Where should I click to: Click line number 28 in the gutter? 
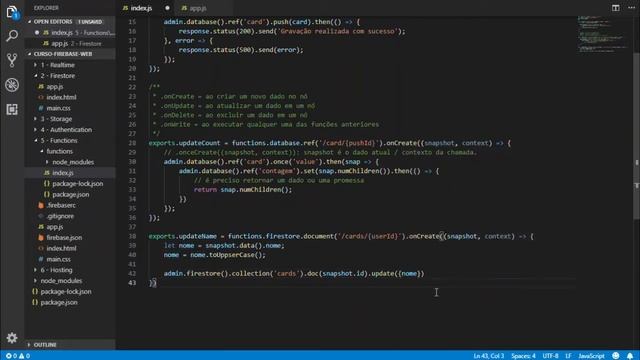pyautogui.click(x=132, y=143)
